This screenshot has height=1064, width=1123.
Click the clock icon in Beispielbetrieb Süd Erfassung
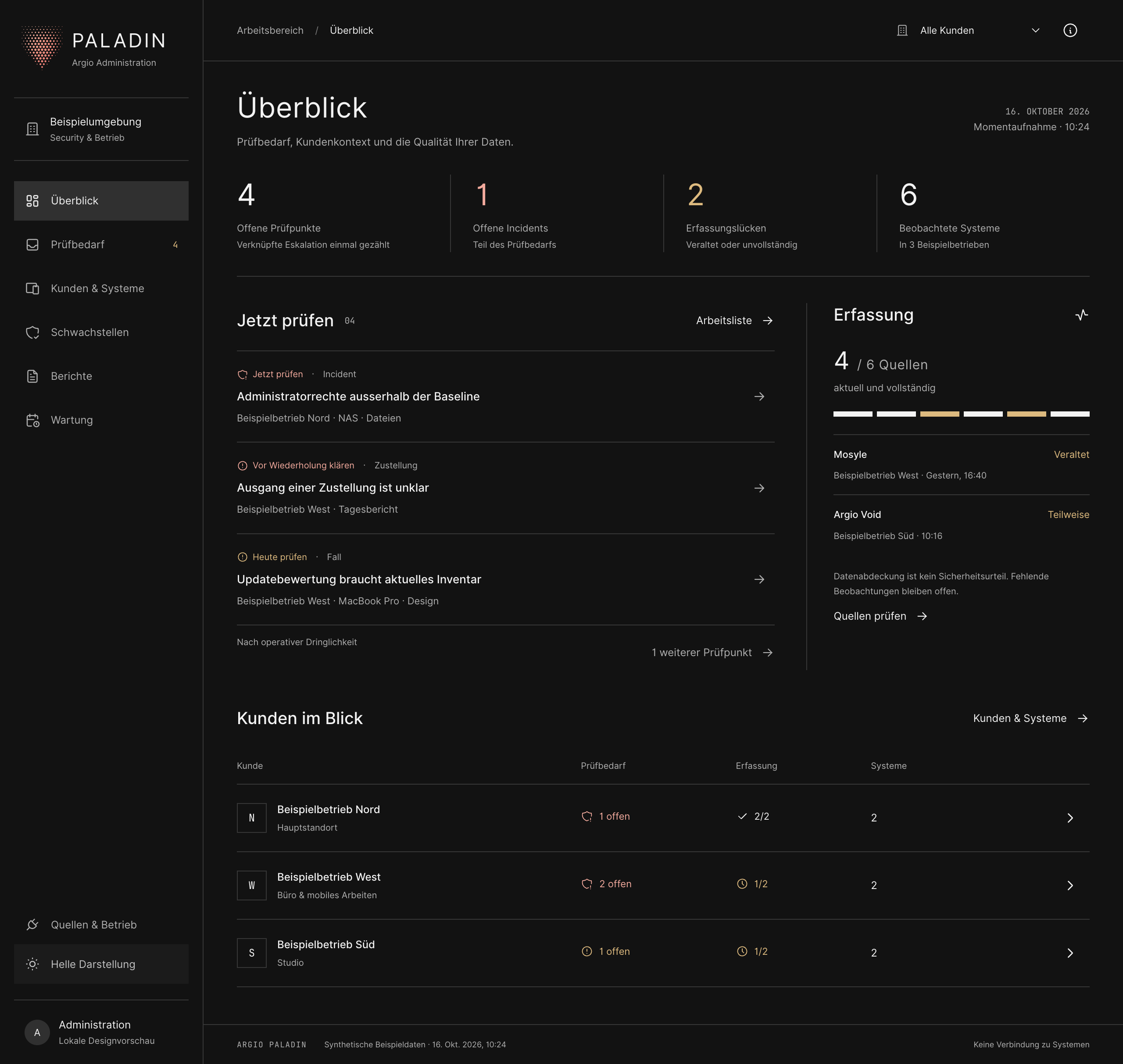pyautogui.click(x=742, y=951)
